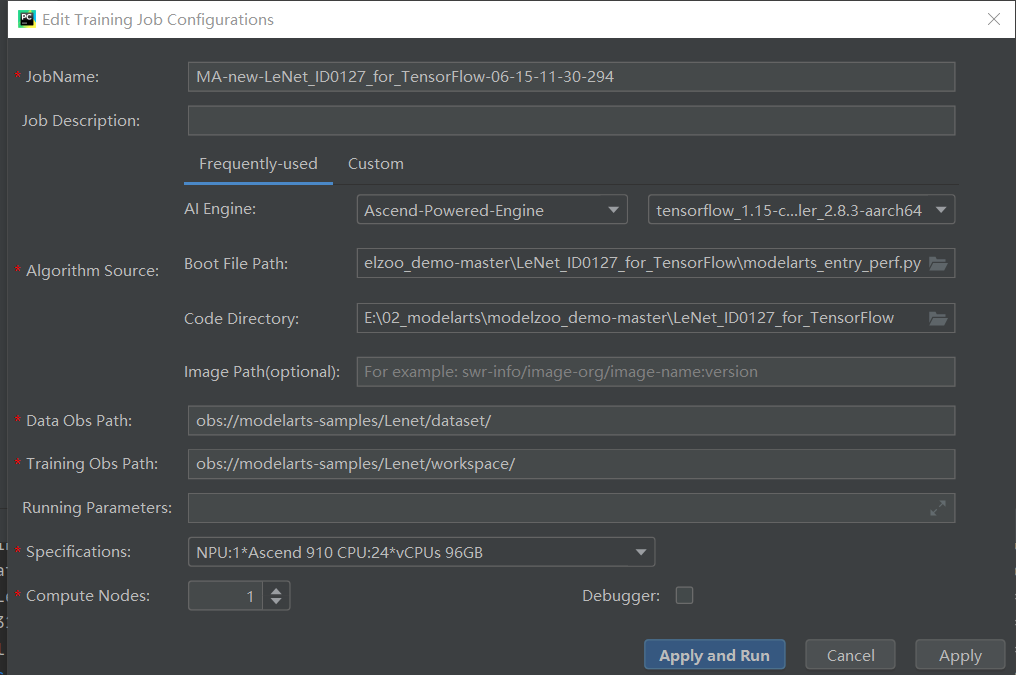This screenshot has height=675, width=1016.
Task: Expand the Specifications NPU dropdown
Action: (x=421, y=552)
